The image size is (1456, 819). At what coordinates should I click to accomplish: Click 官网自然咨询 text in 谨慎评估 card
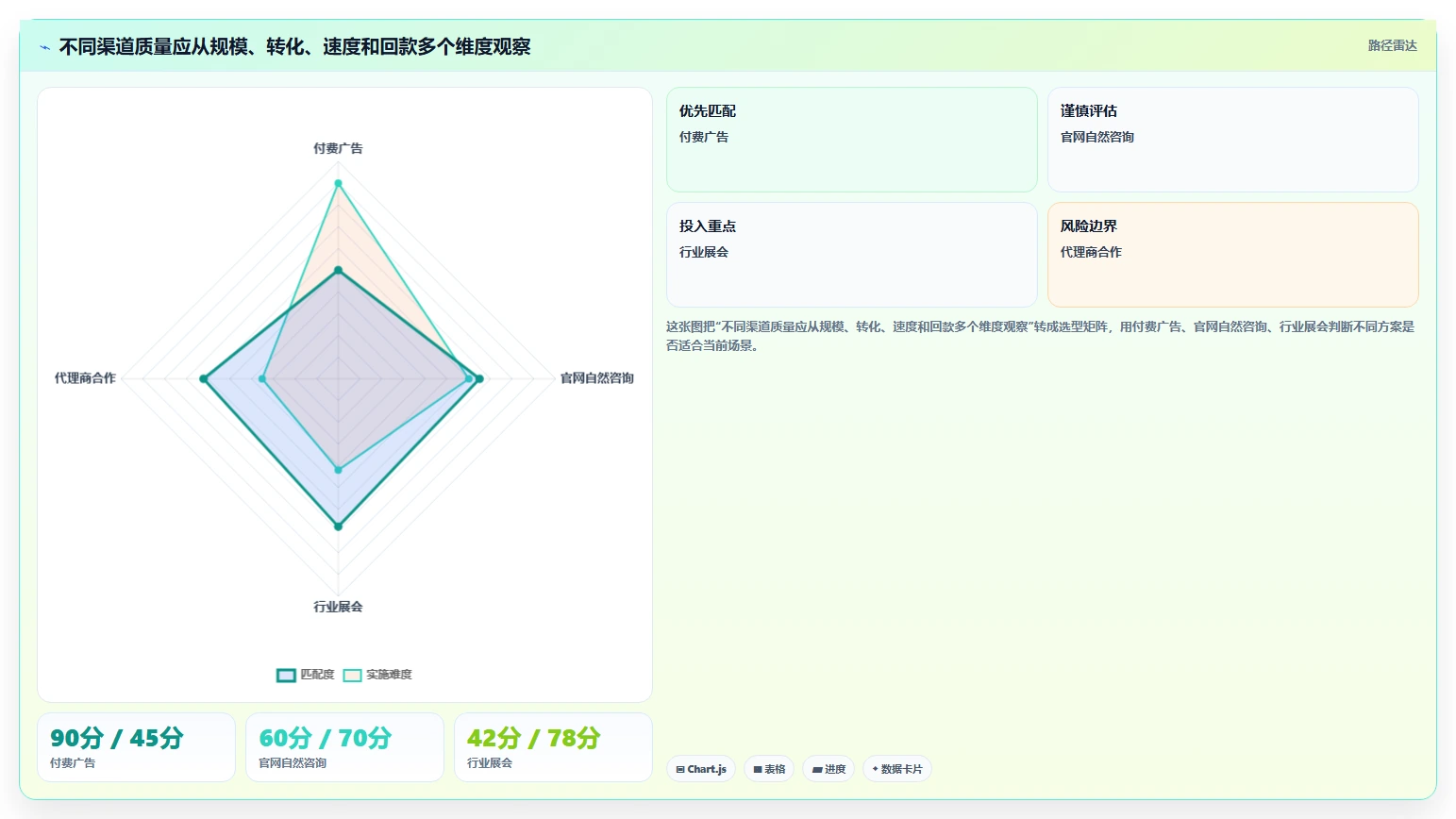coord(1097,137)
